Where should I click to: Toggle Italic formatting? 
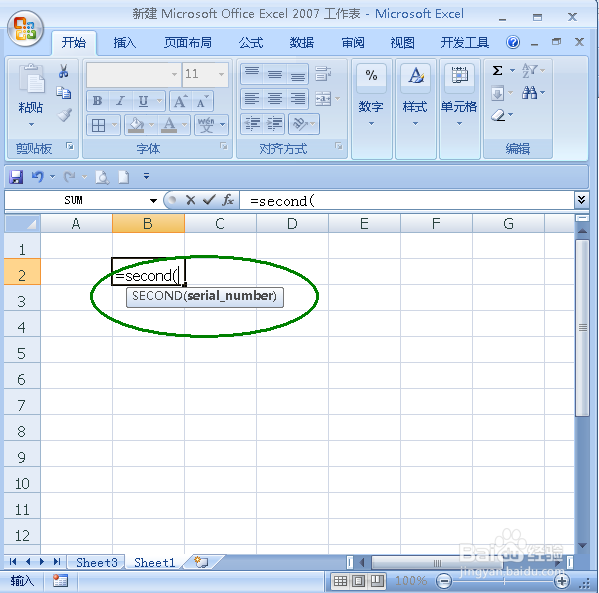[x=121, y=100]
